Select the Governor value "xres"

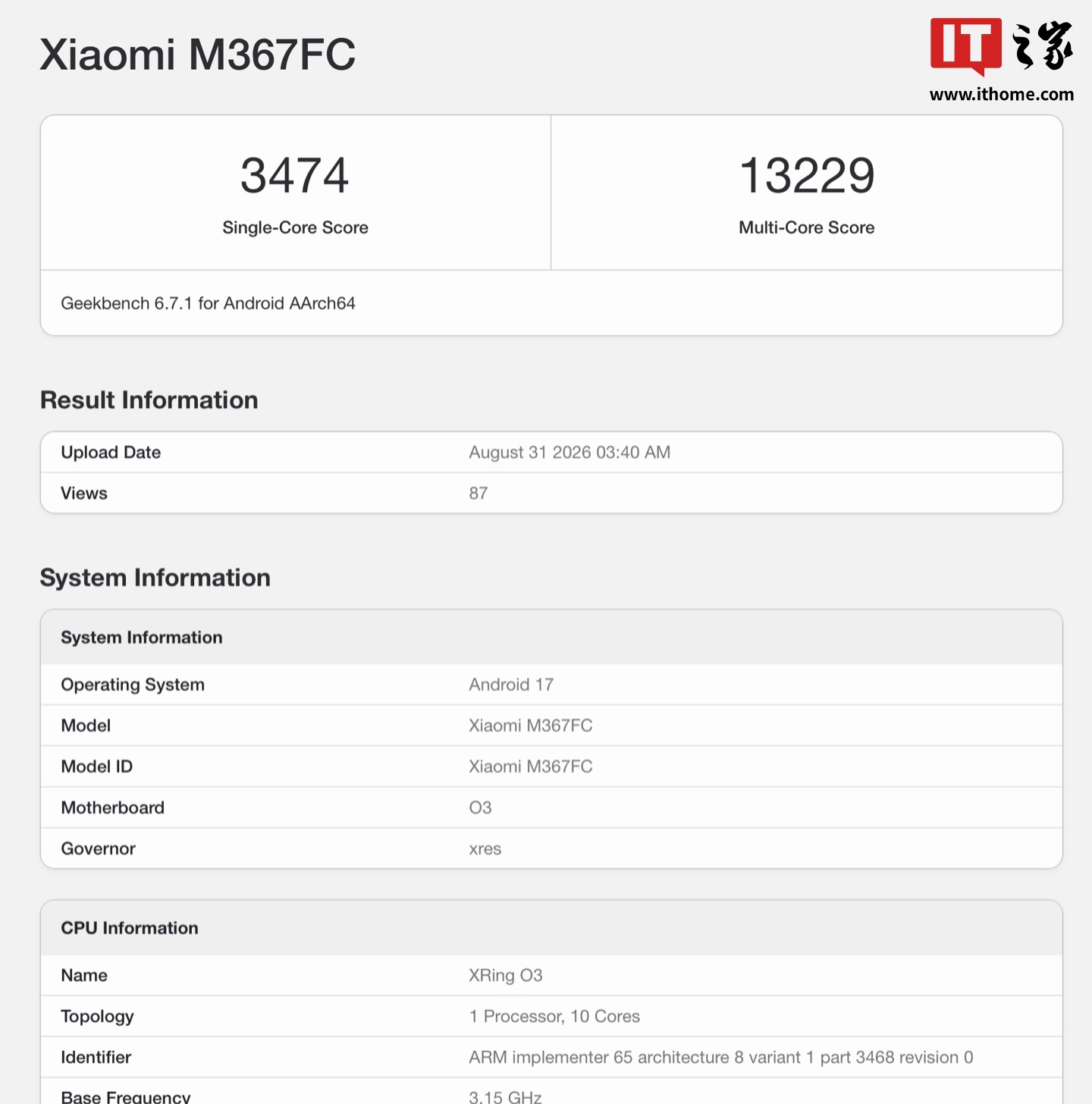(x=485, y=848)
